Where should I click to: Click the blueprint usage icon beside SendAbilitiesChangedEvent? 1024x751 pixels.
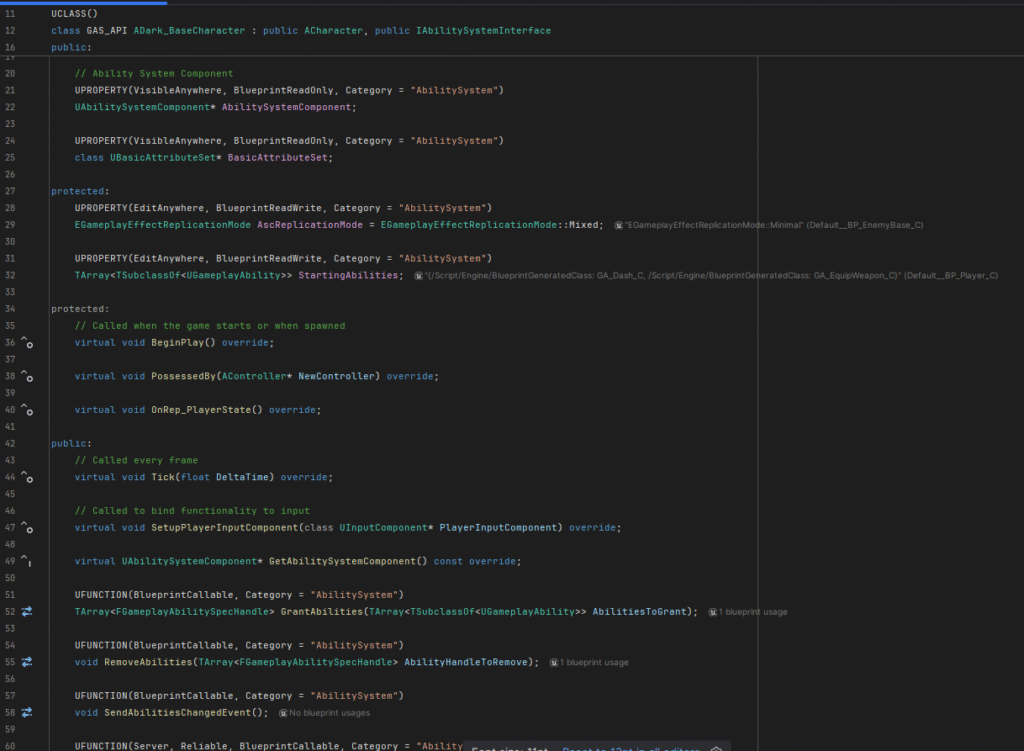[25, 712]
